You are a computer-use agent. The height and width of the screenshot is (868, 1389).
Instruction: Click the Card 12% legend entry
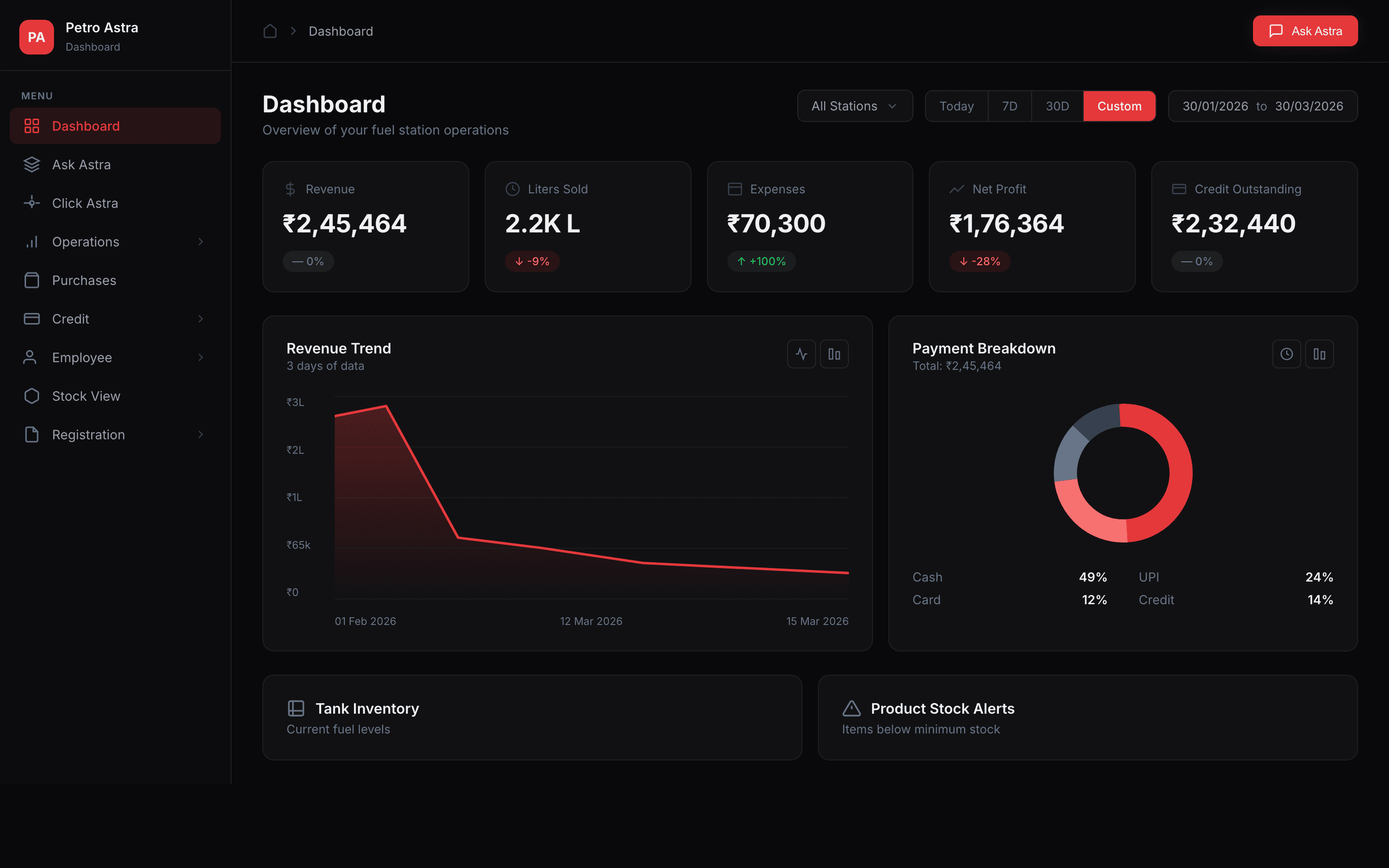(1009, 599)
